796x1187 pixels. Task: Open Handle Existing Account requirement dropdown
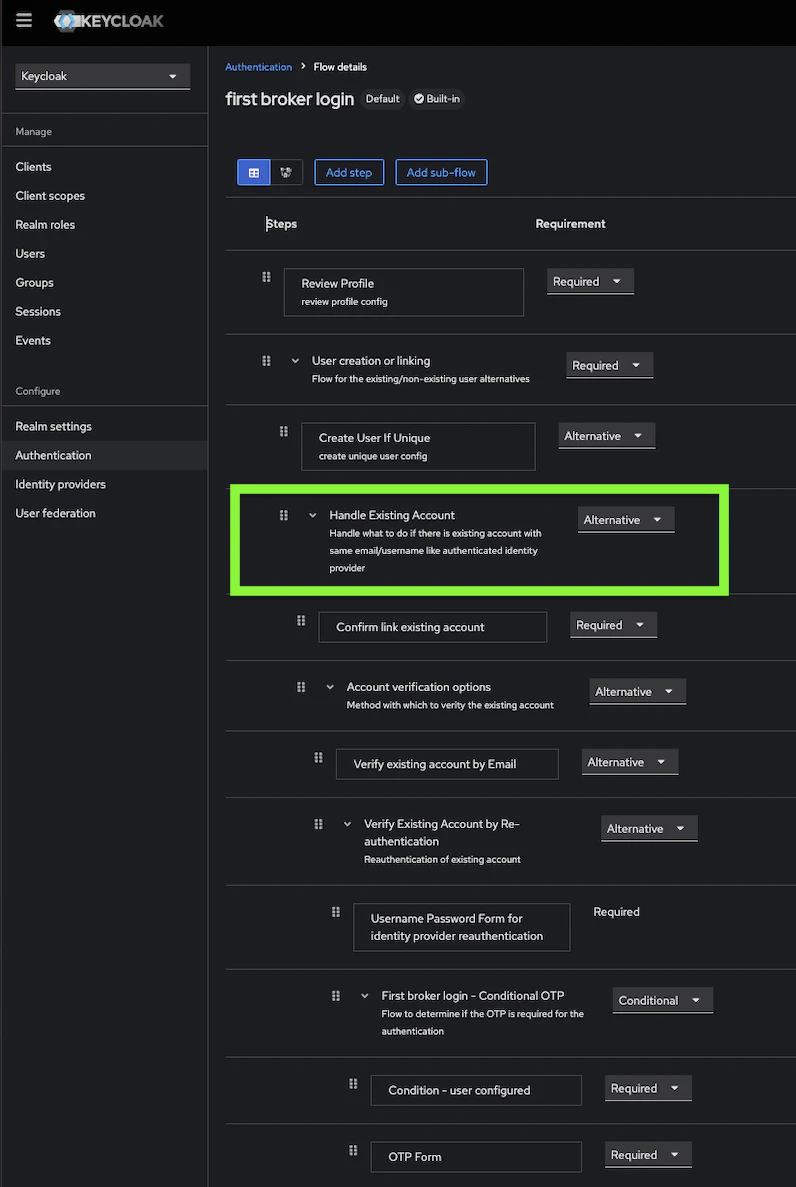[x=626, y=520]
